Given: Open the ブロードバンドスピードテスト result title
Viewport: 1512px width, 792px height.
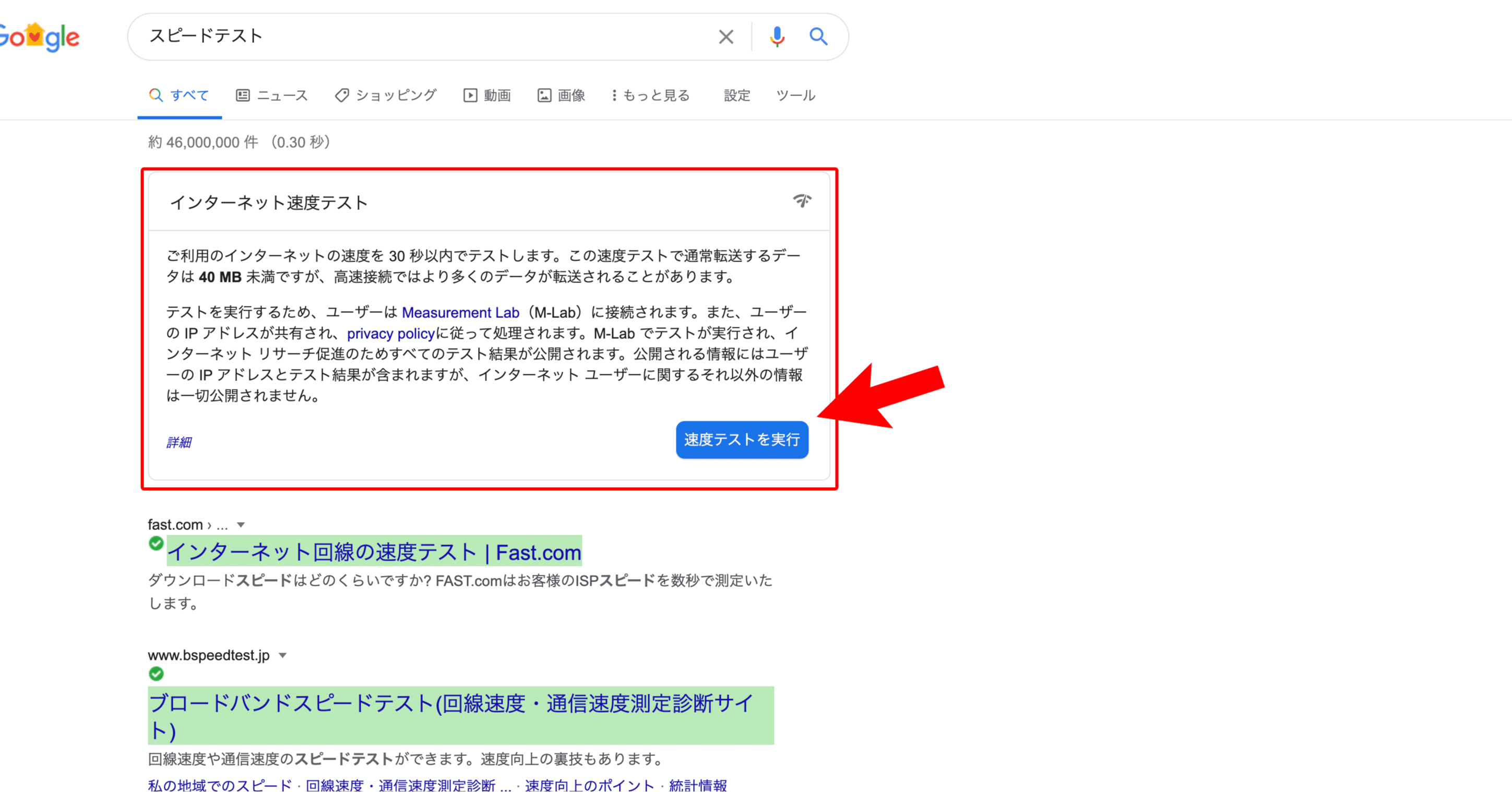Looking at the screenshot, I should point(461,716).
